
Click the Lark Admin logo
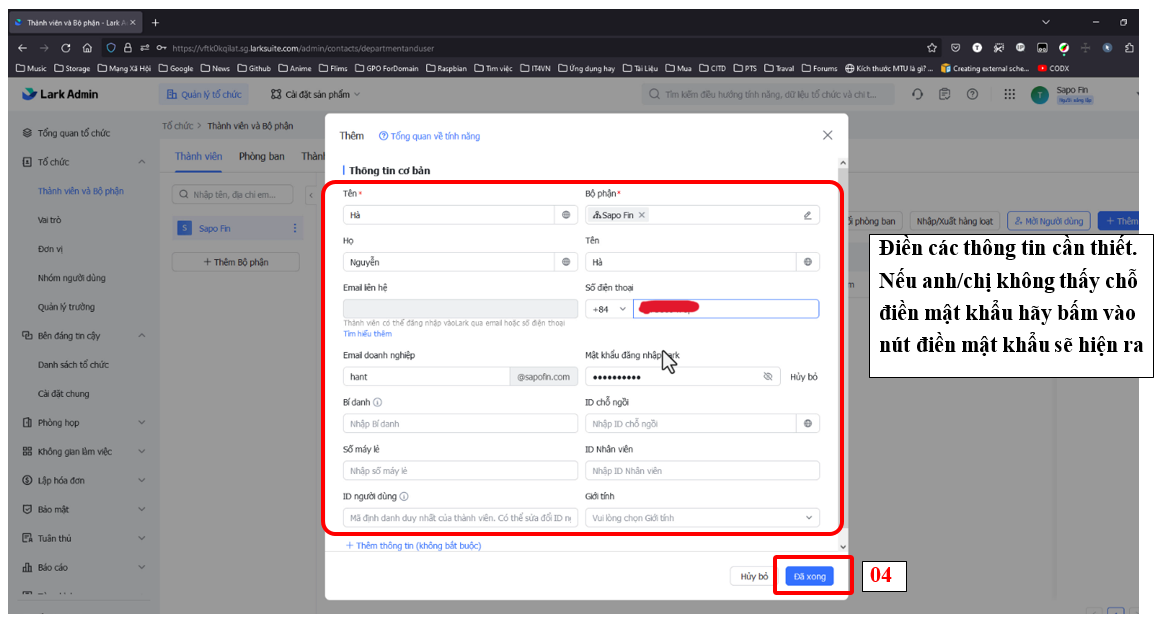pos(60,95)
